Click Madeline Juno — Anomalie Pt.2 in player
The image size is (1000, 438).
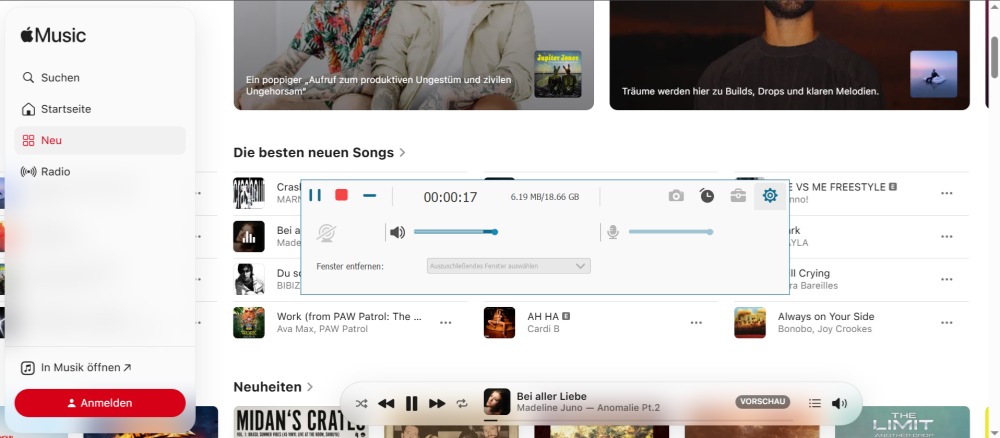[588, 408]
